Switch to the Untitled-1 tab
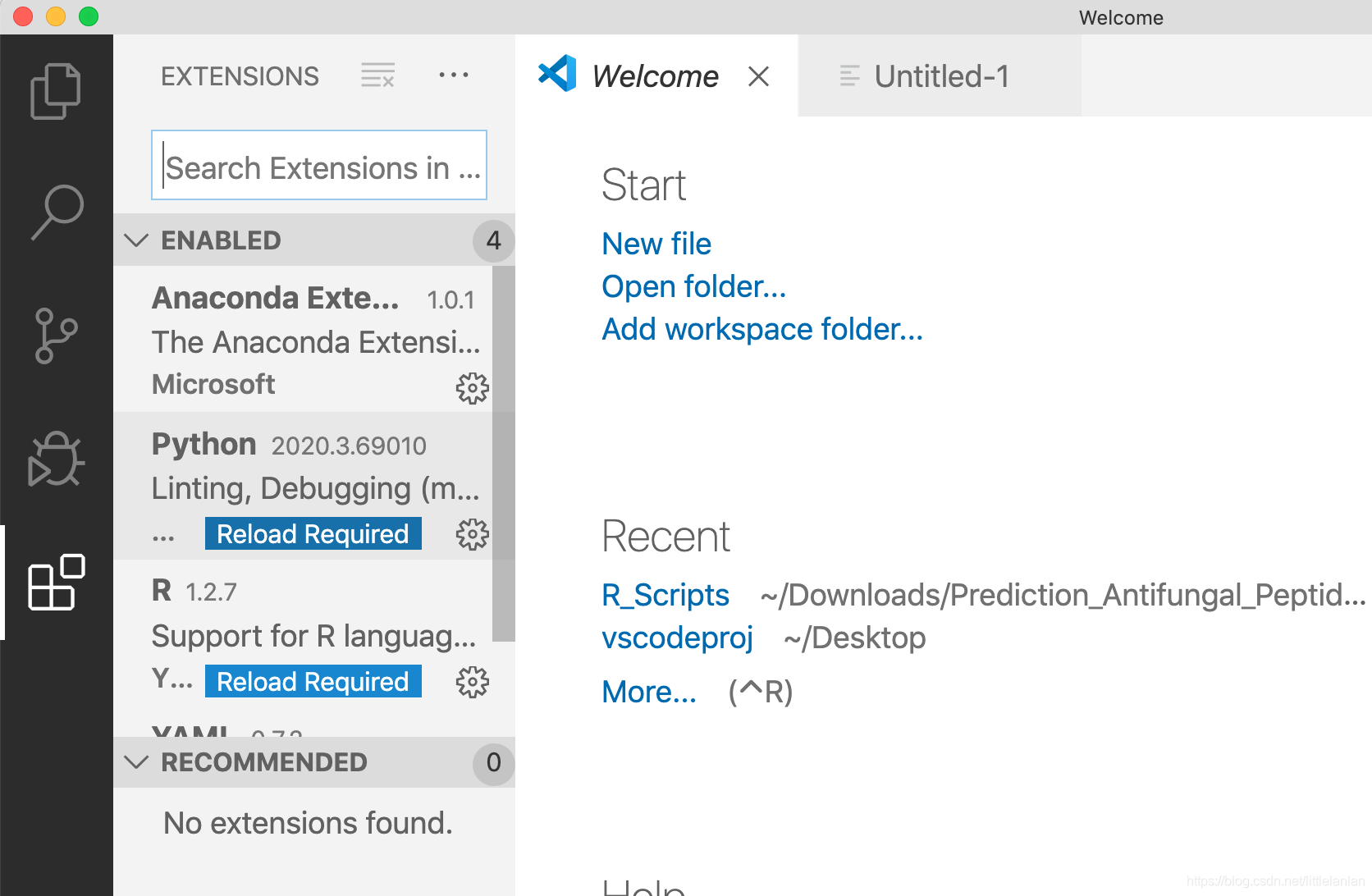1372x896 pixels. click(940, 76)
